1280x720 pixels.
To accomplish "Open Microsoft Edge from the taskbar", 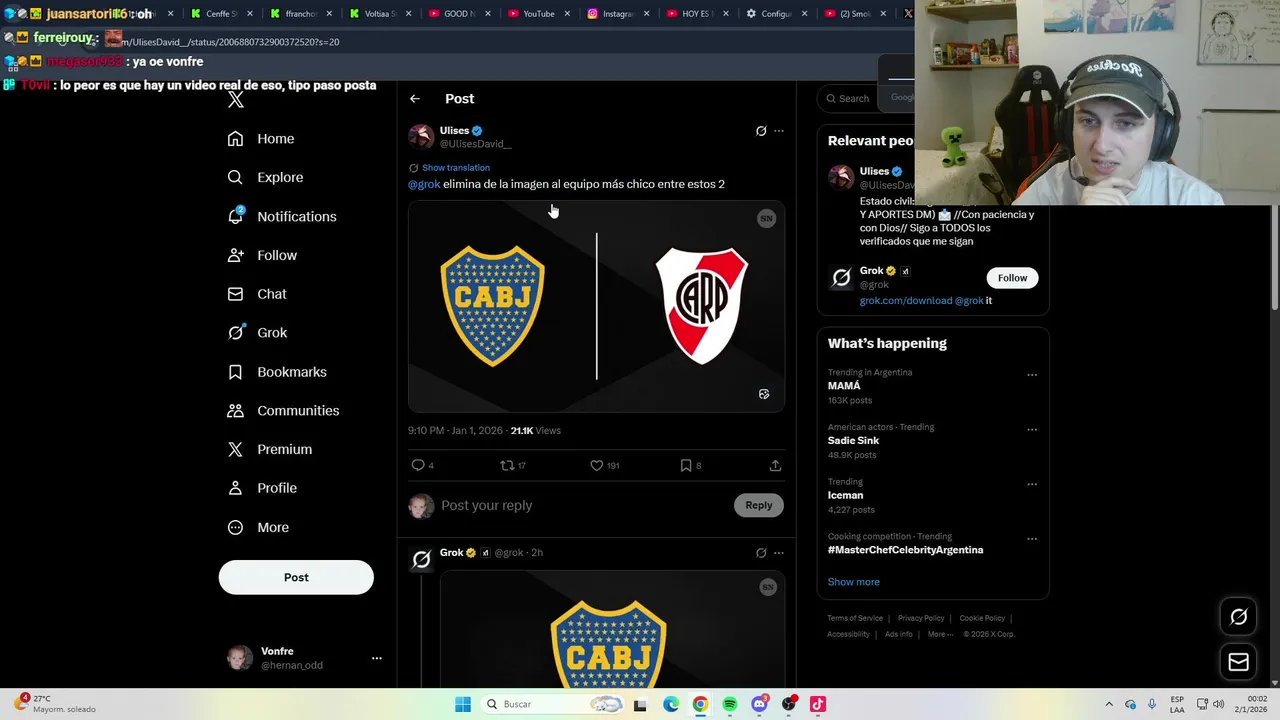I will tap(671, 704).
